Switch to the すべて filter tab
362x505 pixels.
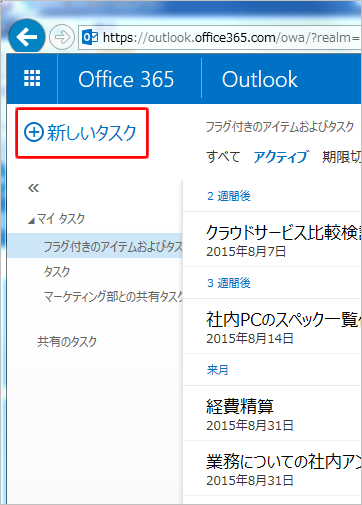[223, 157]
